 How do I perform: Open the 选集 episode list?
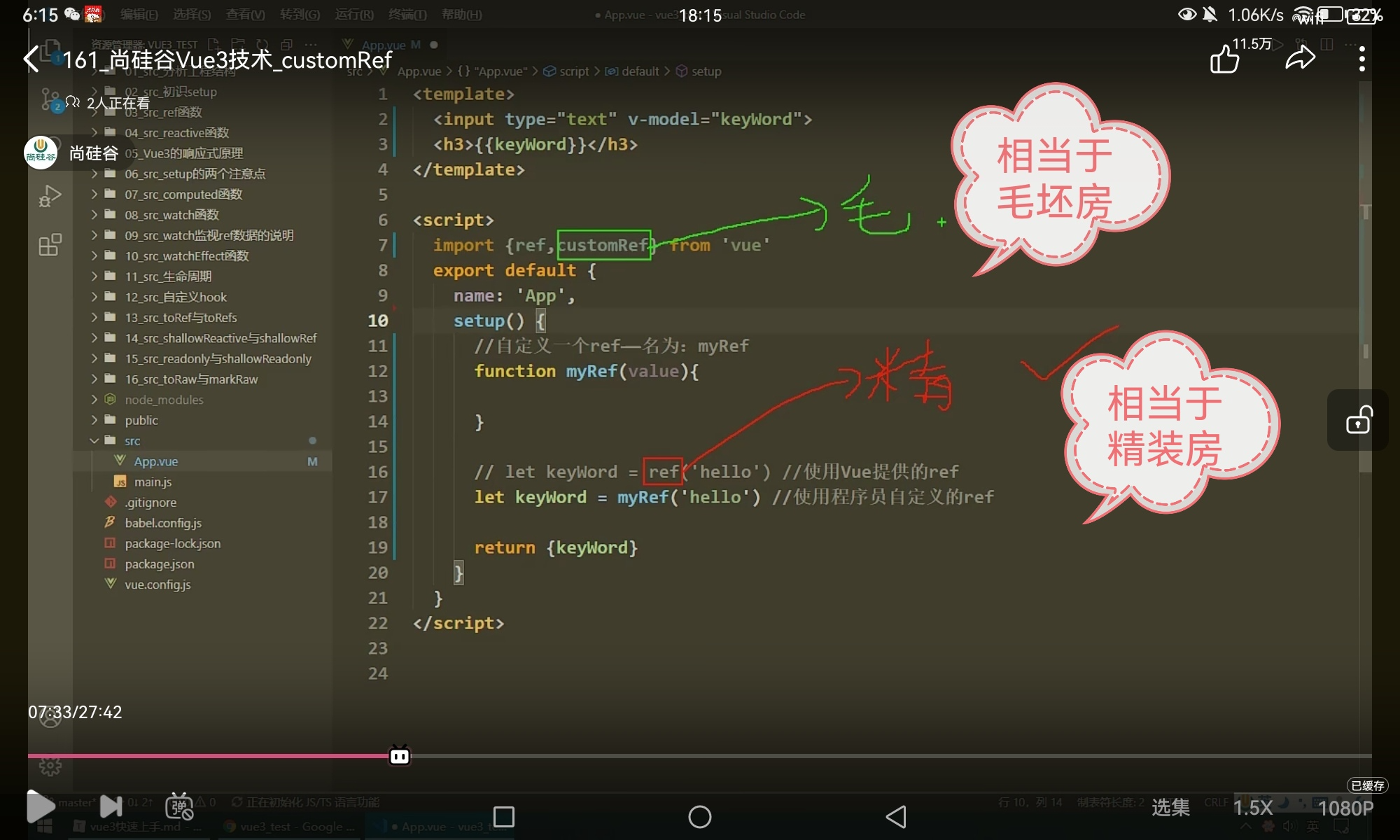(1170, 808)
